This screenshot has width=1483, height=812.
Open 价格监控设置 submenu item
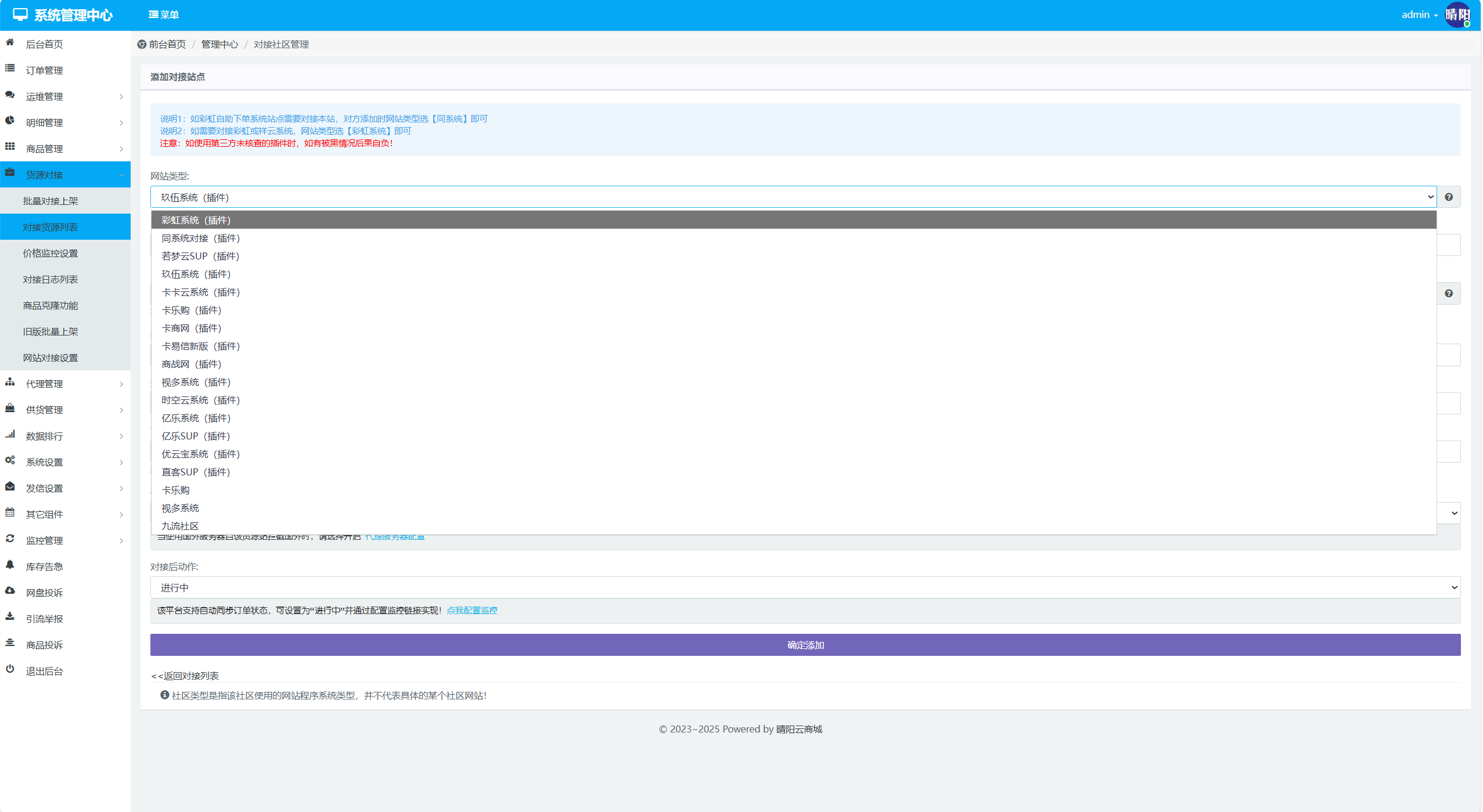pos(65,253)
